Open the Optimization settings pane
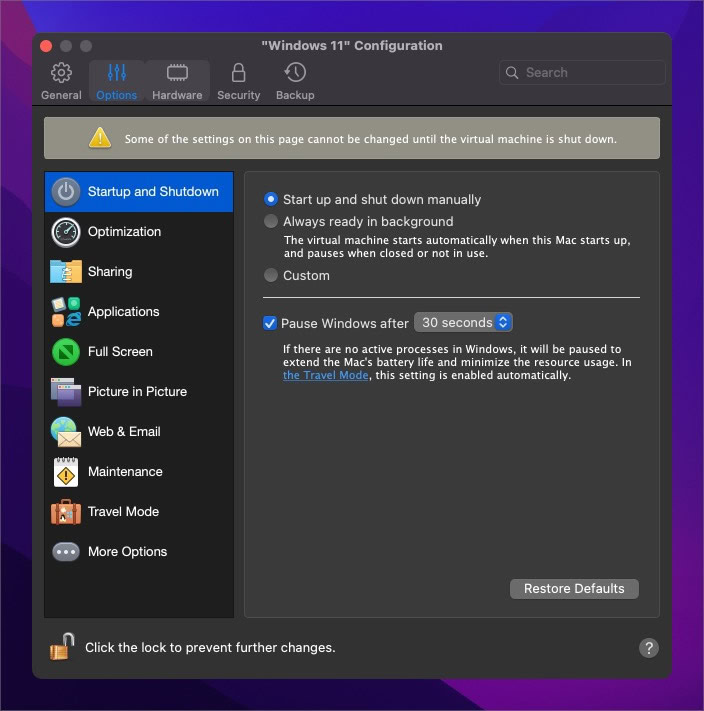The image size is (704, 711). pyautogui.click(x=139, y=232)
